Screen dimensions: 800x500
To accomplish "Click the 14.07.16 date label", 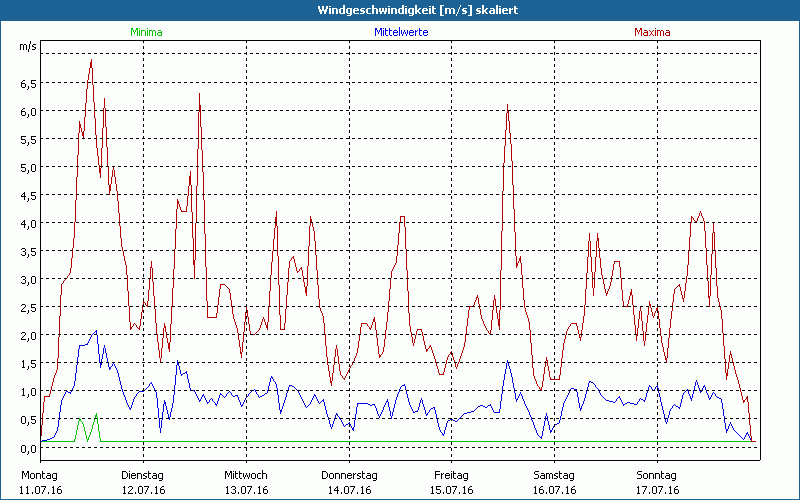I will 349,490.
